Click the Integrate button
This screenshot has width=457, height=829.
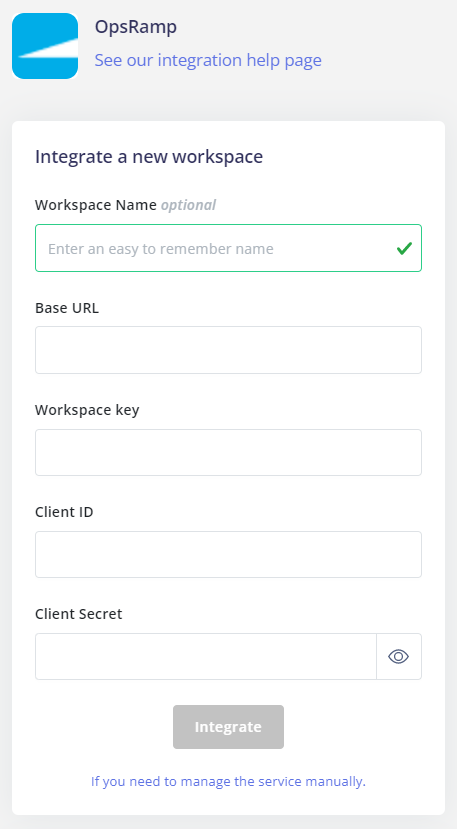coord(228,726)
